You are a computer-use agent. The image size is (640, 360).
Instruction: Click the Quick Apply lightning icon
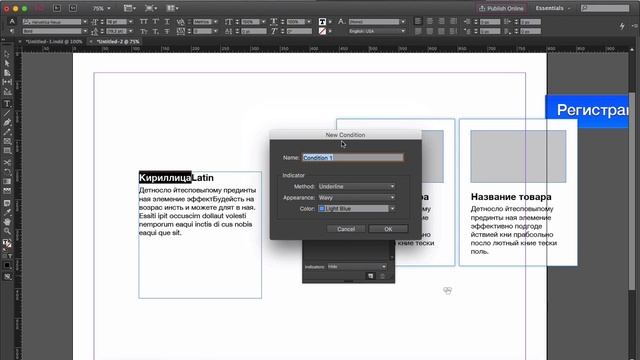(x=622, y=26)
